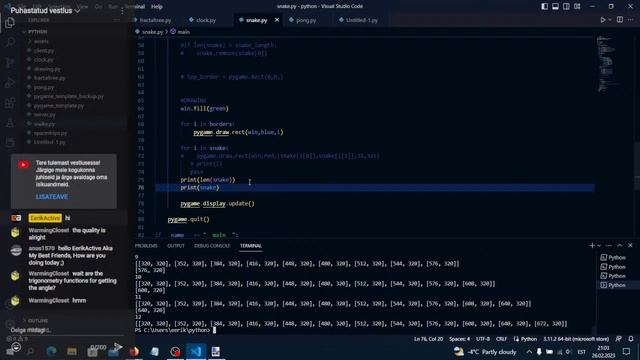The height and width of the screenshot is (360, 640).
Task: Close the snake.py tab
Action: 277,20
